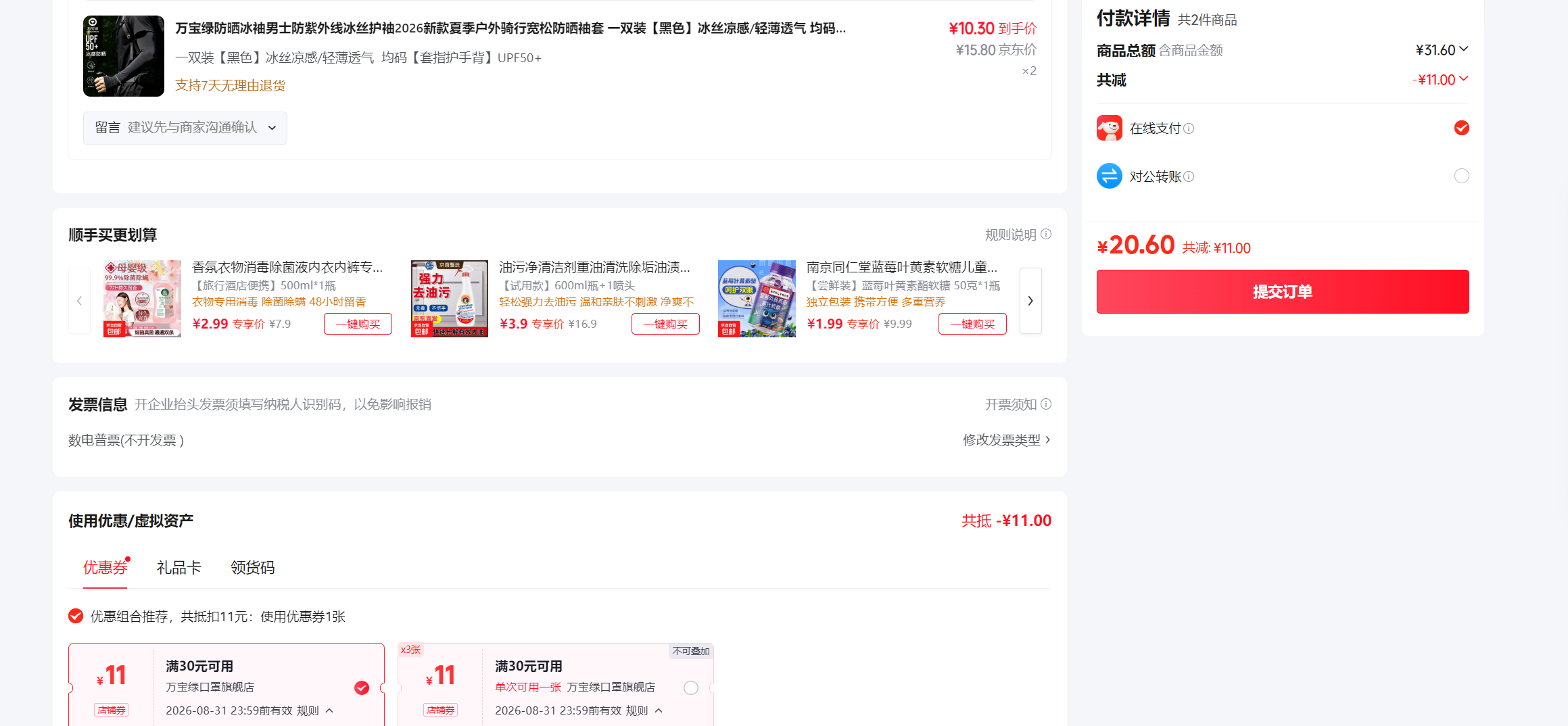Screen dimensions: 1568x726
Task: Click the JD online payment dog icon
Action: tap(1109, 128)
